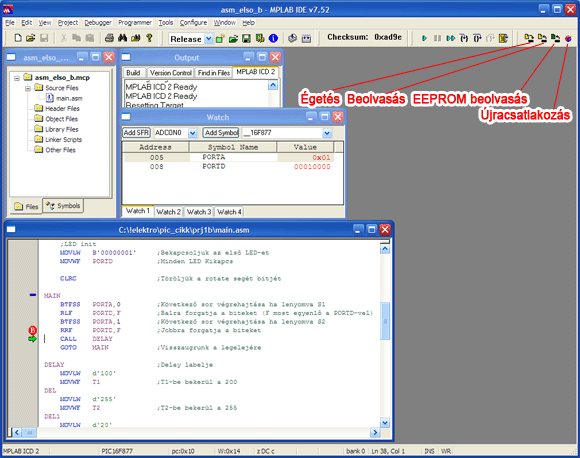Open the Debugger menu
This screenshot has width=580, height=458.
pyautogui.click(x=98, y=23)
